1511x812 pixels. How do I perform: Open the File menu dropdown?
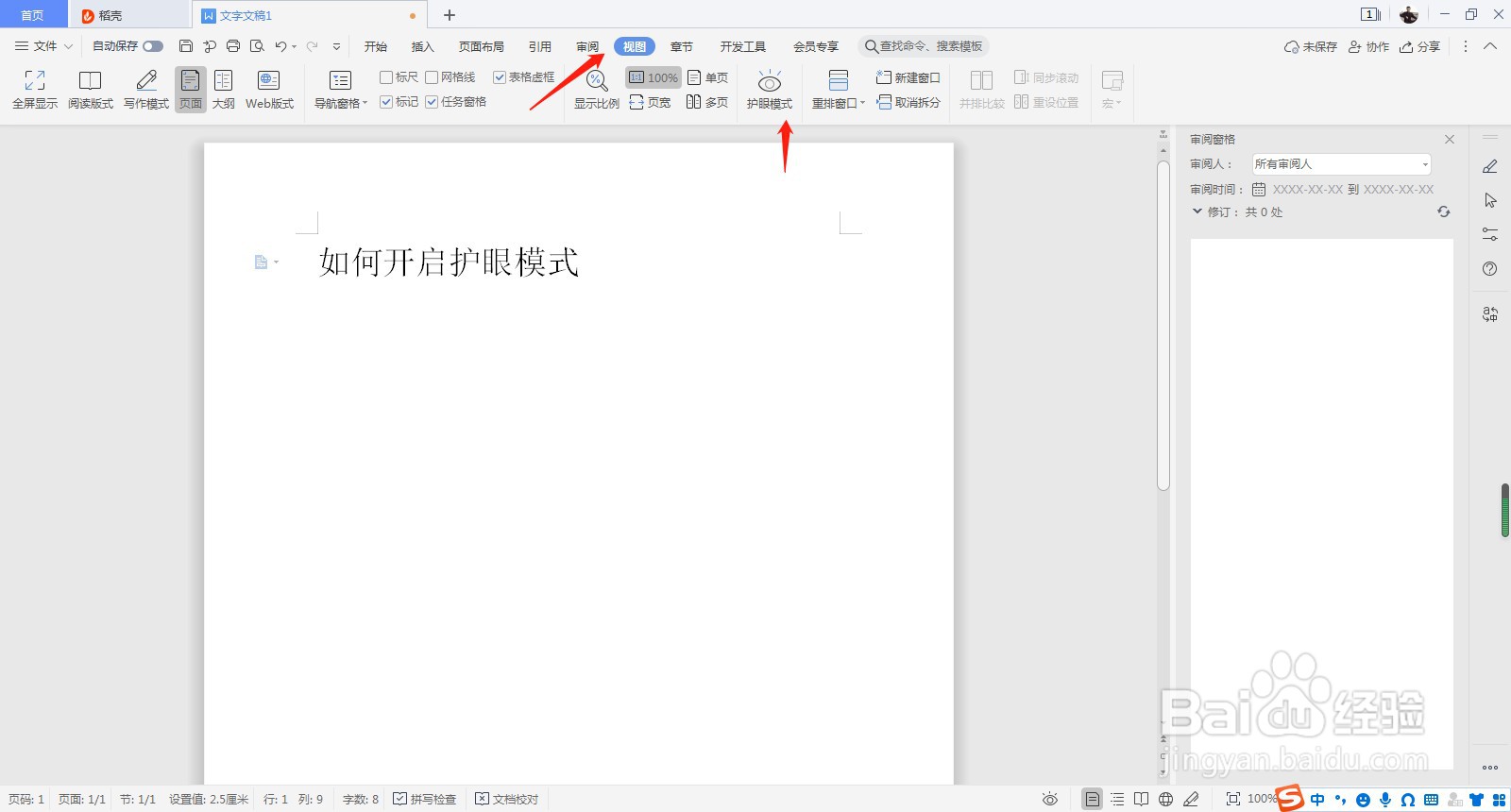coord(43,46)
